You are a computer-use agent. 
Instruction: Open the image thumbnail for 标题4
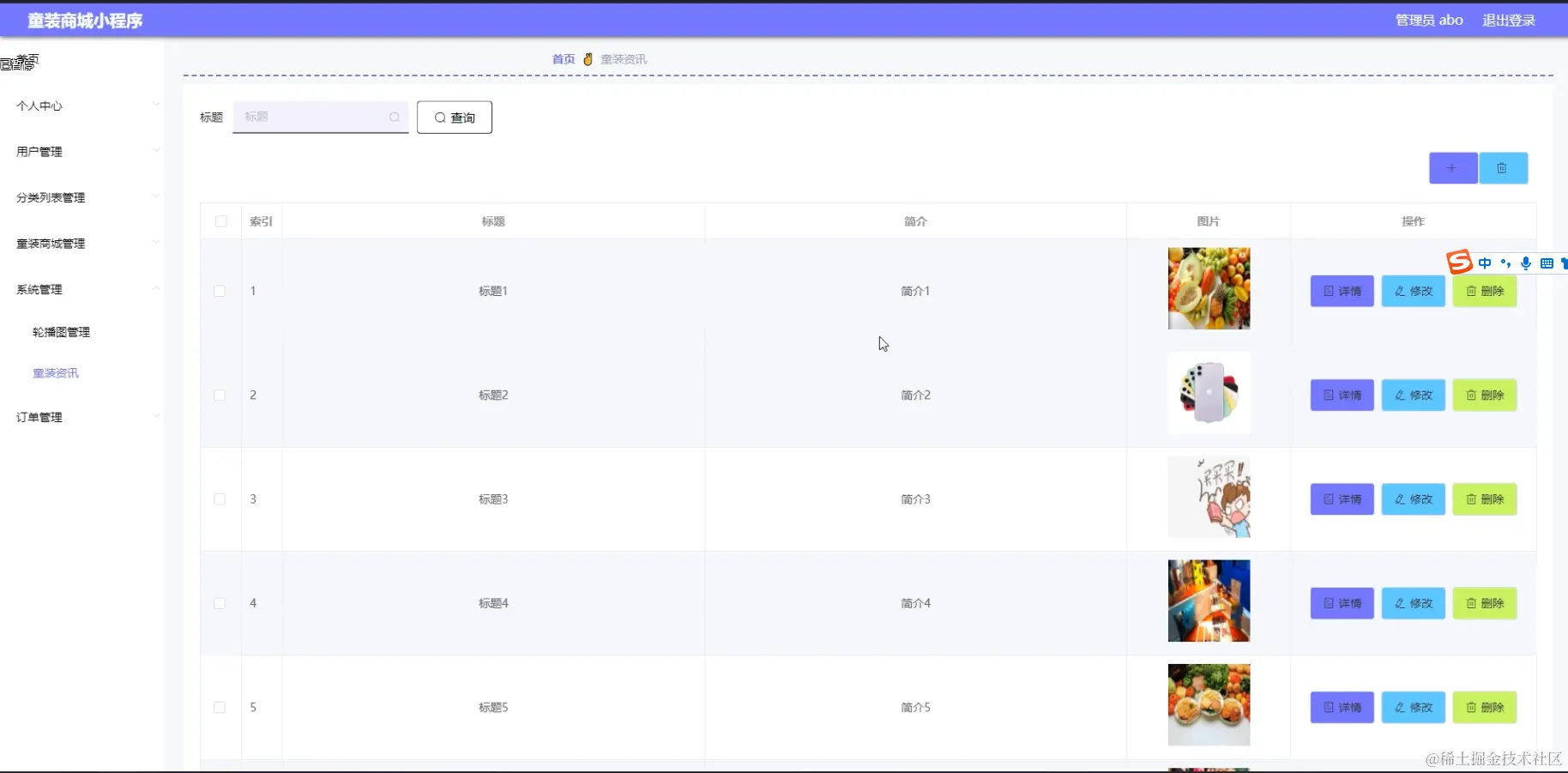(x=1209, y=601)
